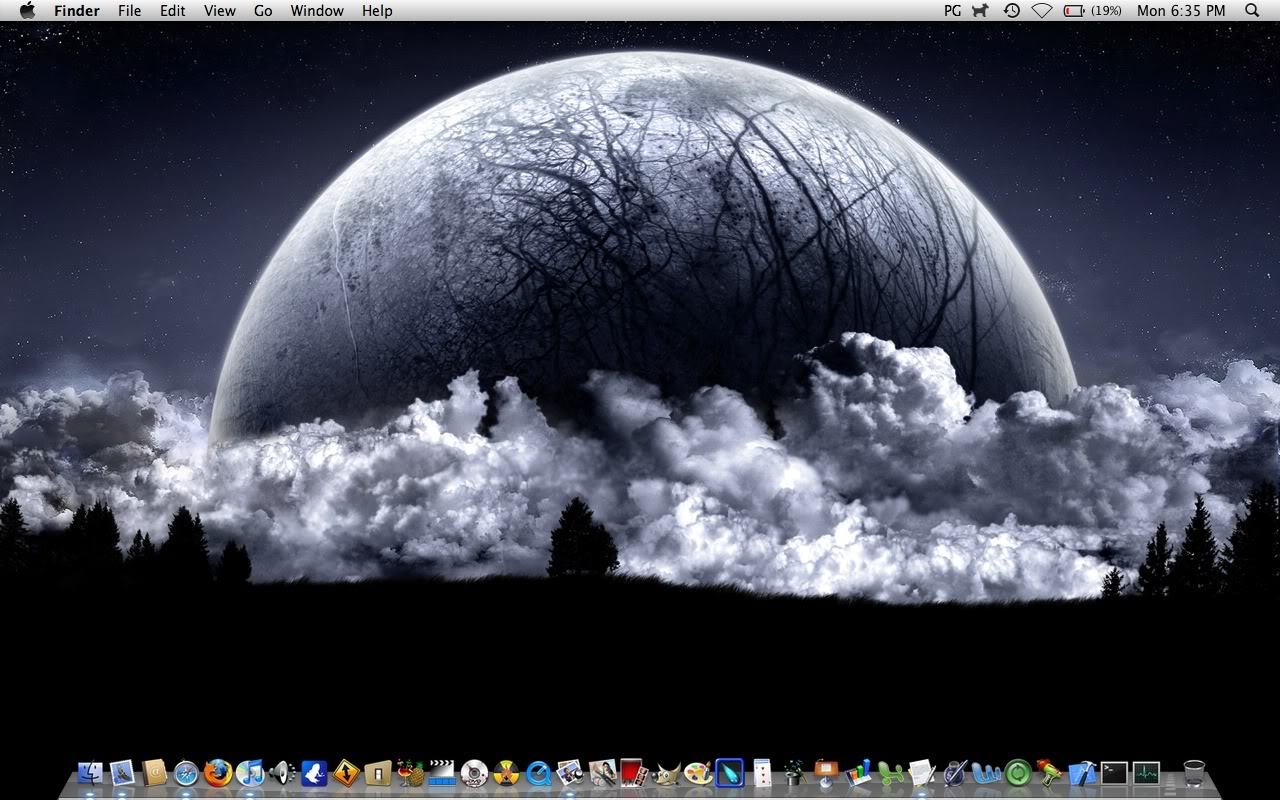Click the PG menu bar item

952,10
